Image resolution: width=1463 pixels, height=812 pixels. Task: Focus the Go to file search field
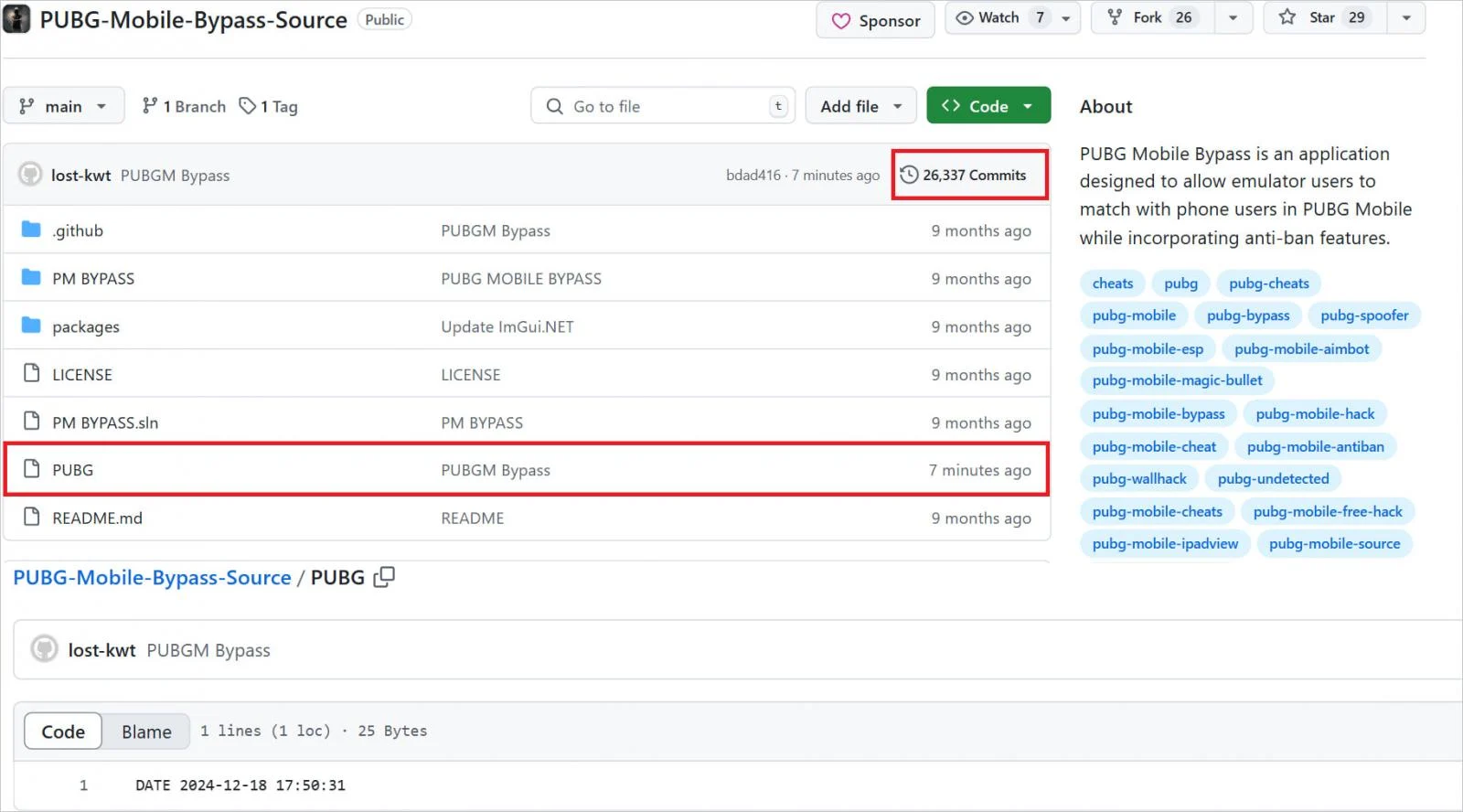pyautogui.click(x=663, y=106)
